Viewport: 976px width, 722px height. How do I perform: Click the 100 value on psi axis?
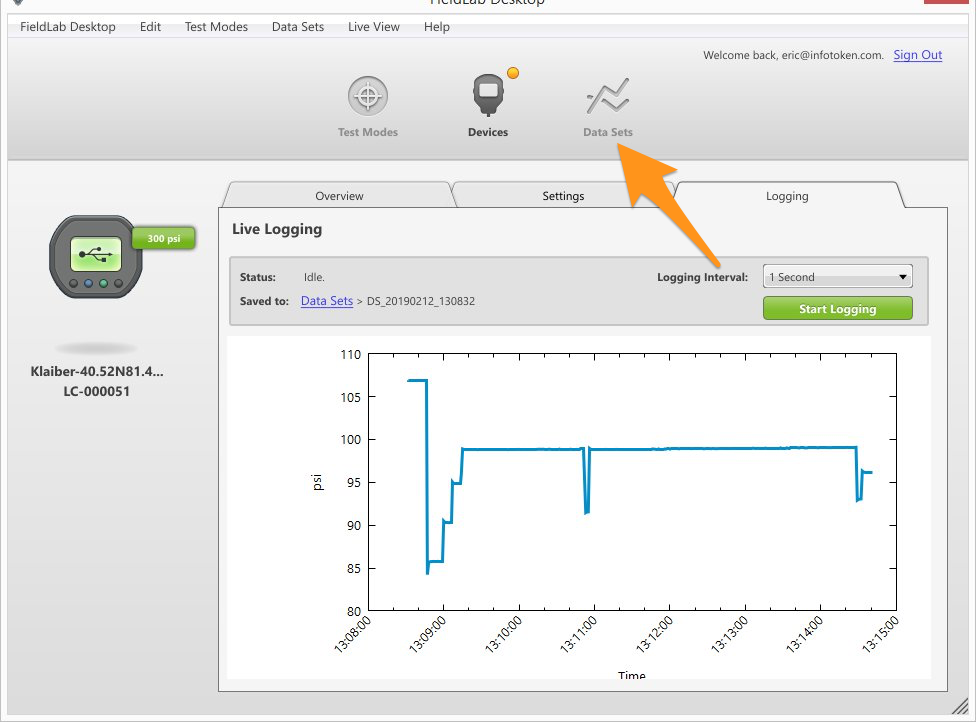click(x=350, y=439)
